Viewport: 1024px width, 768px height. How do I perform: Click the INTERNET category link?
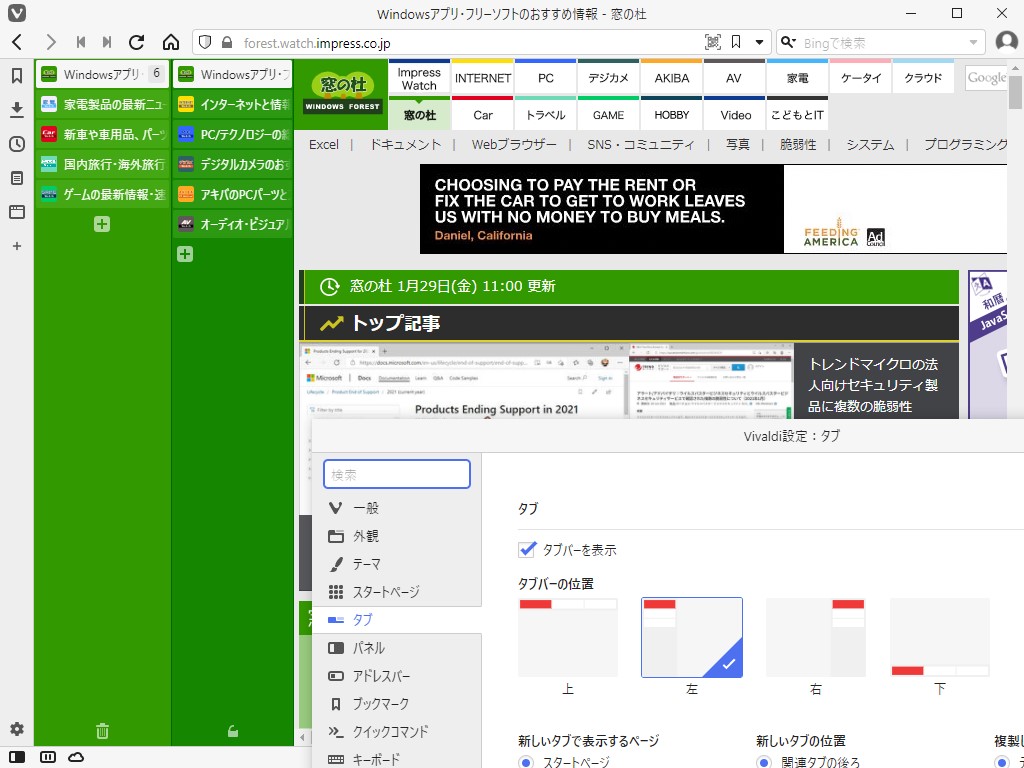(482, 77)
